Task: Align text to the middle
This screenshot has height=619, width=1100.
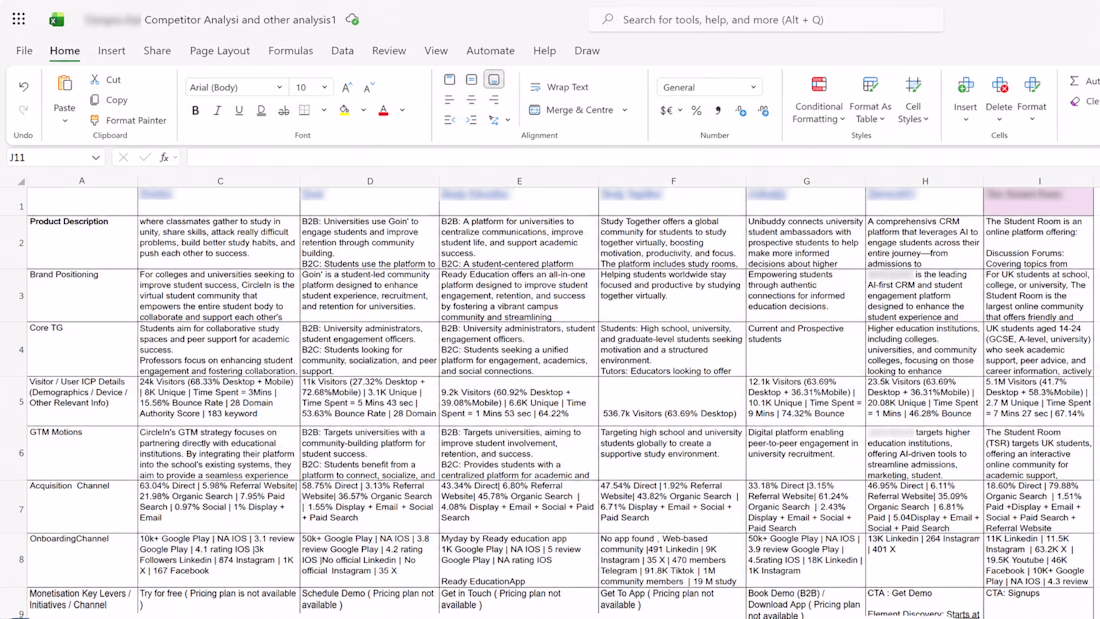Action: point(471,79)
